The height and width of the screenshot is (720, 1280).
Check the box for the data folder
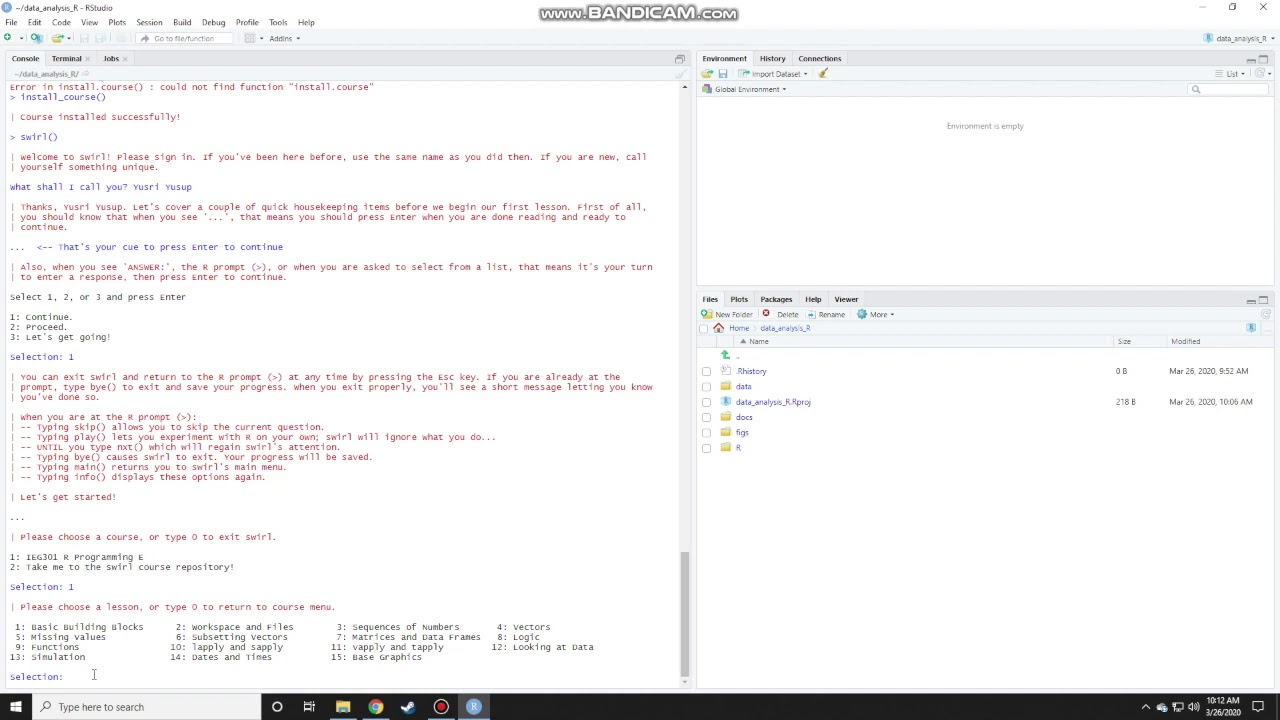coord(707,387)
